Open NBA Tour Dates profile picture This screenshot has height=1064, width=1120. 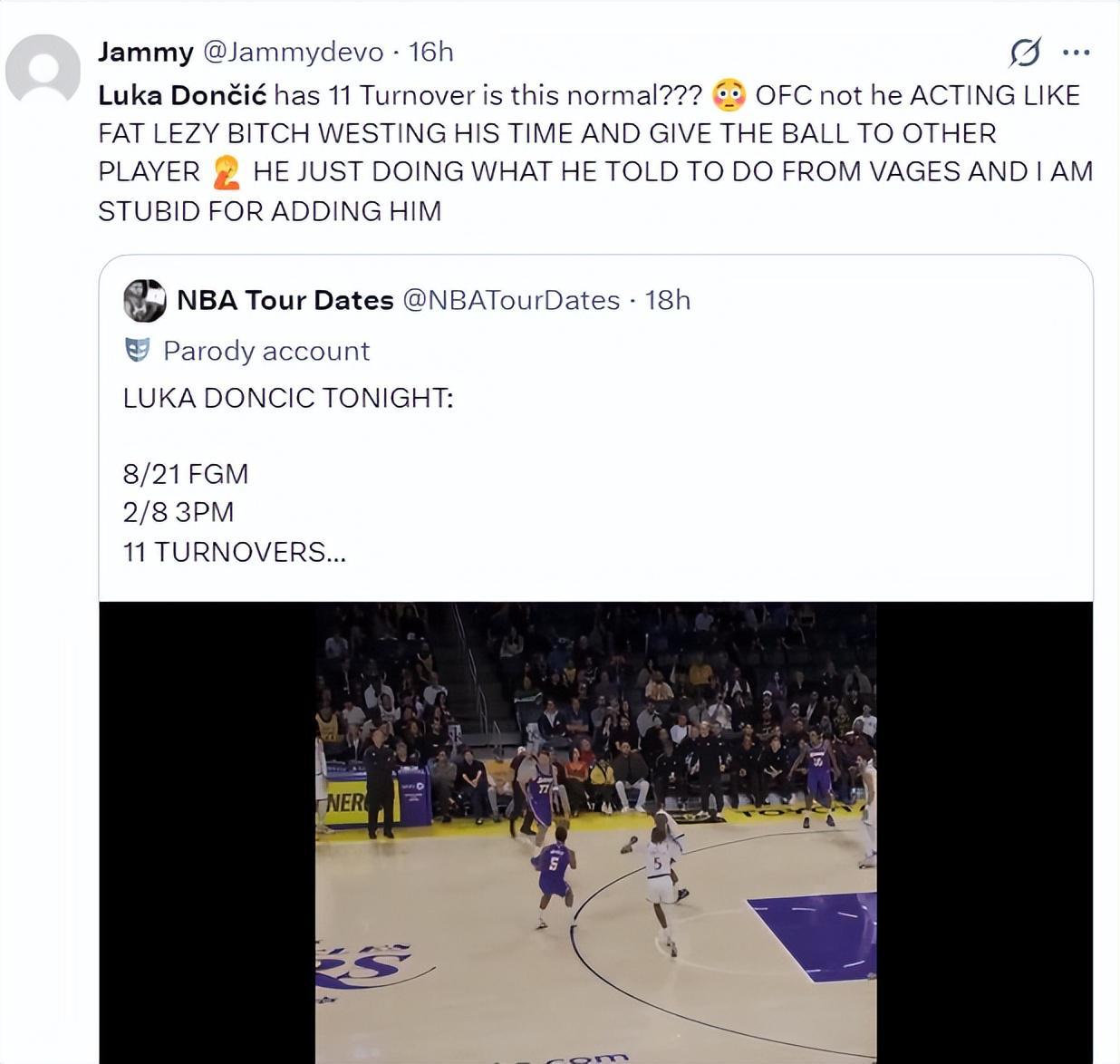pos(144,300)
